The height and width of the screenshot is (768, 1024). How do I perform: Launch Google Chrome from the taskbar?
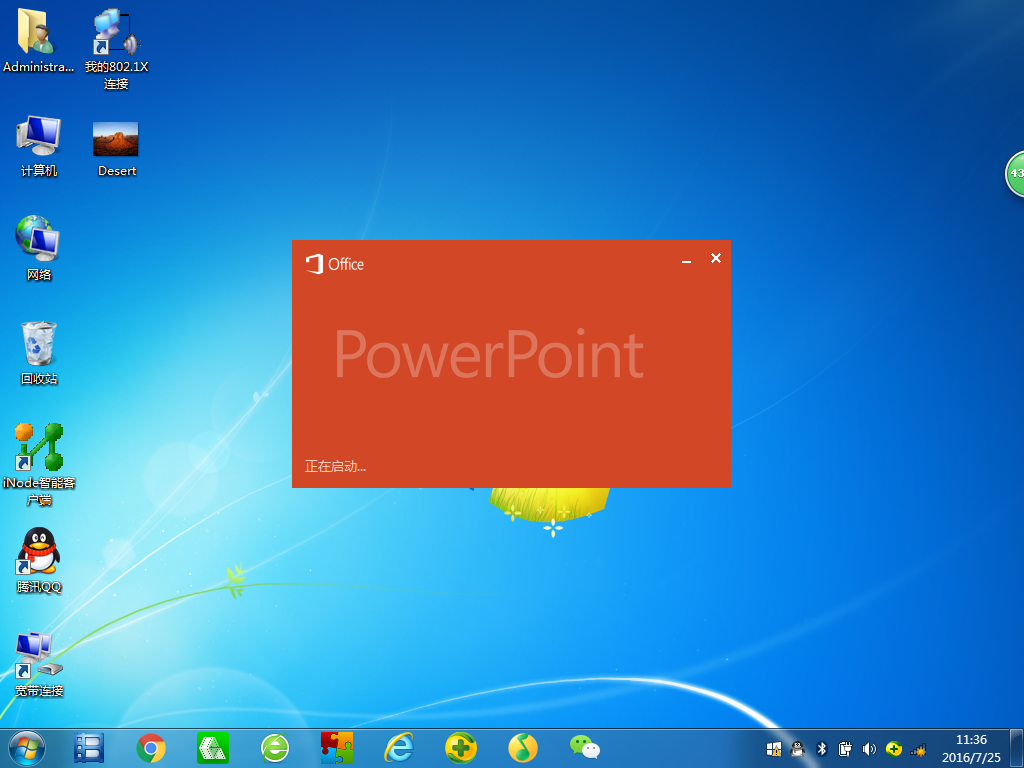click(x=151, y=748)
